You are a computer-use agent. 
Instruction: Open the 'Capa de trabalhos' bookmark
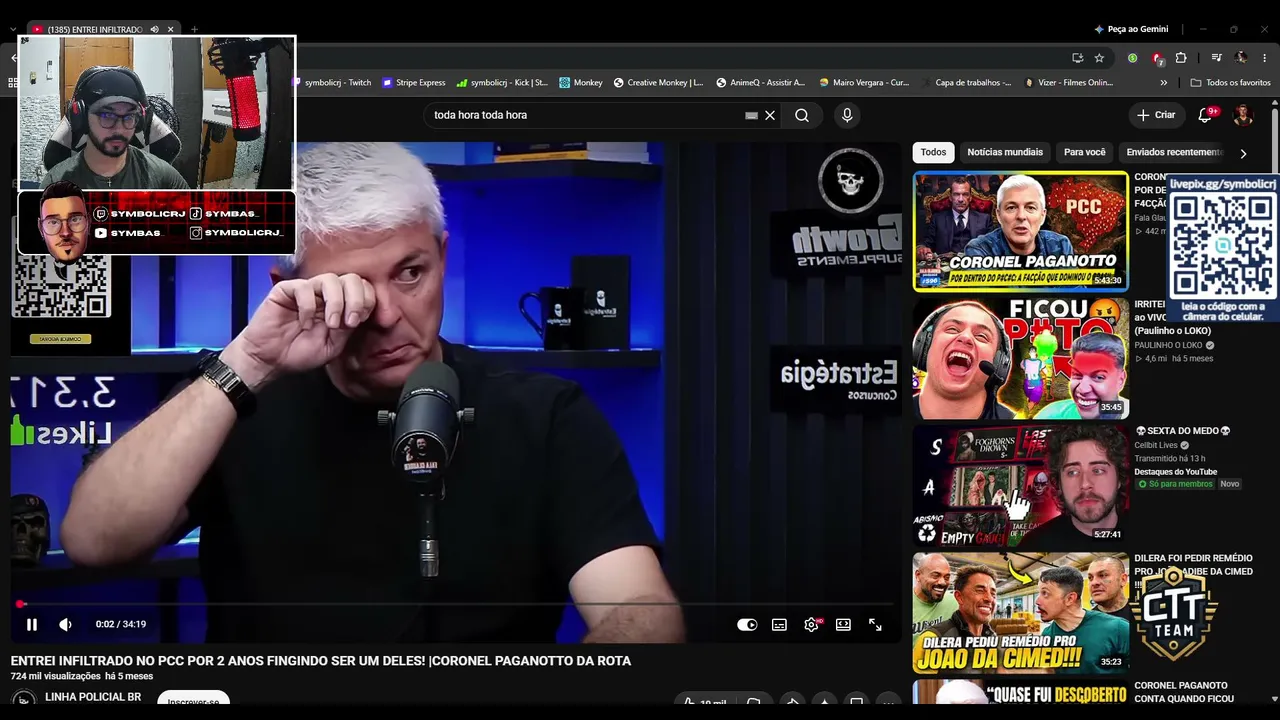[x=966, y=83]
